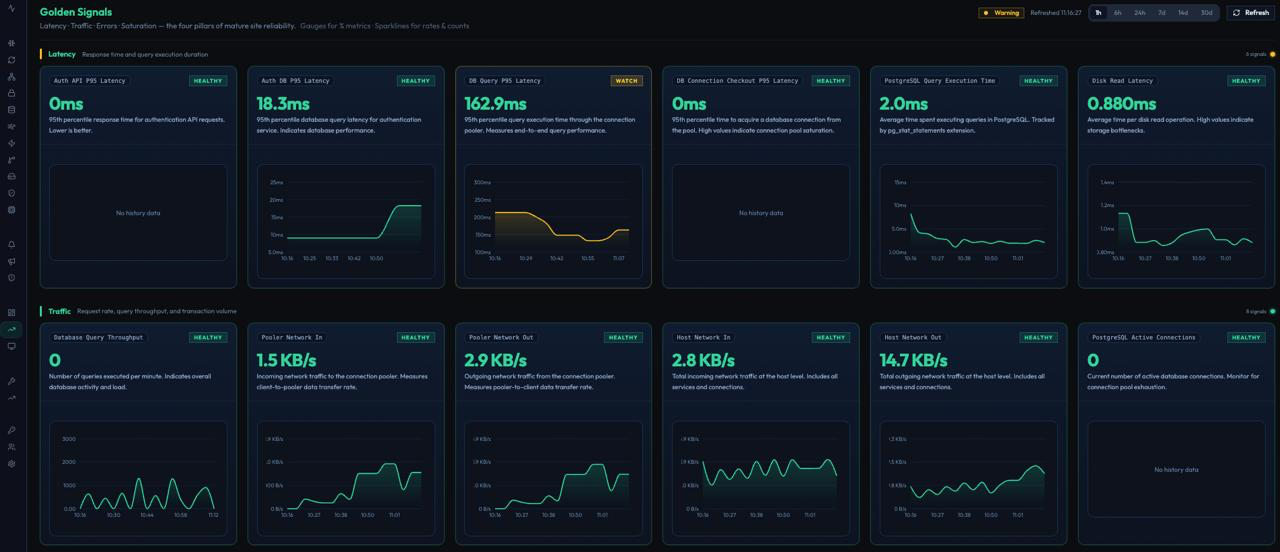
Task: Click the 0.880ms disk read value
Action: pyautogui.click(x=1122, y=103)
